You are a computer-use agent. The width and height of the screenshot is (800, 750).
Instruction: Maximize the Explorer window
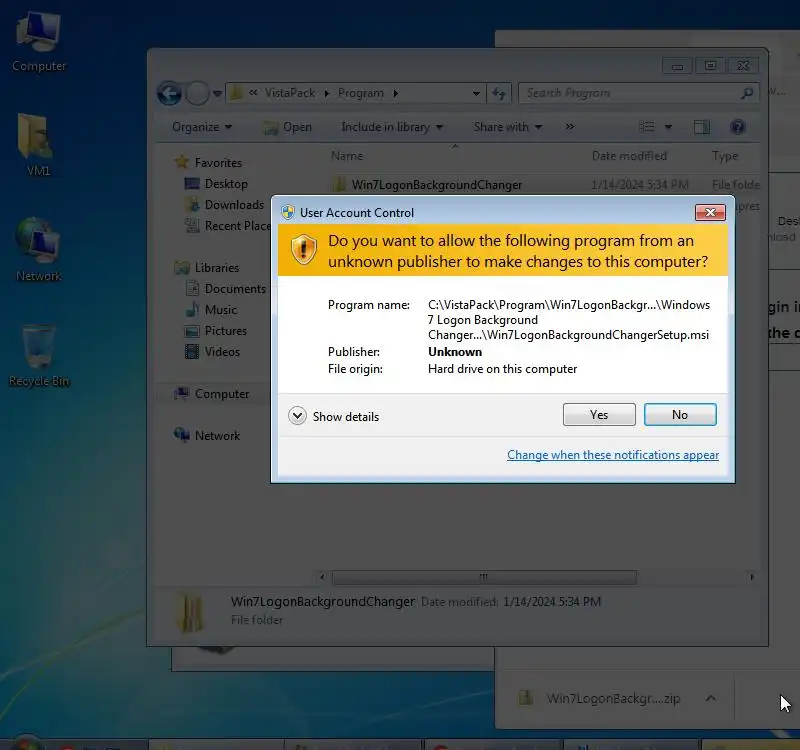click(710, 66)
